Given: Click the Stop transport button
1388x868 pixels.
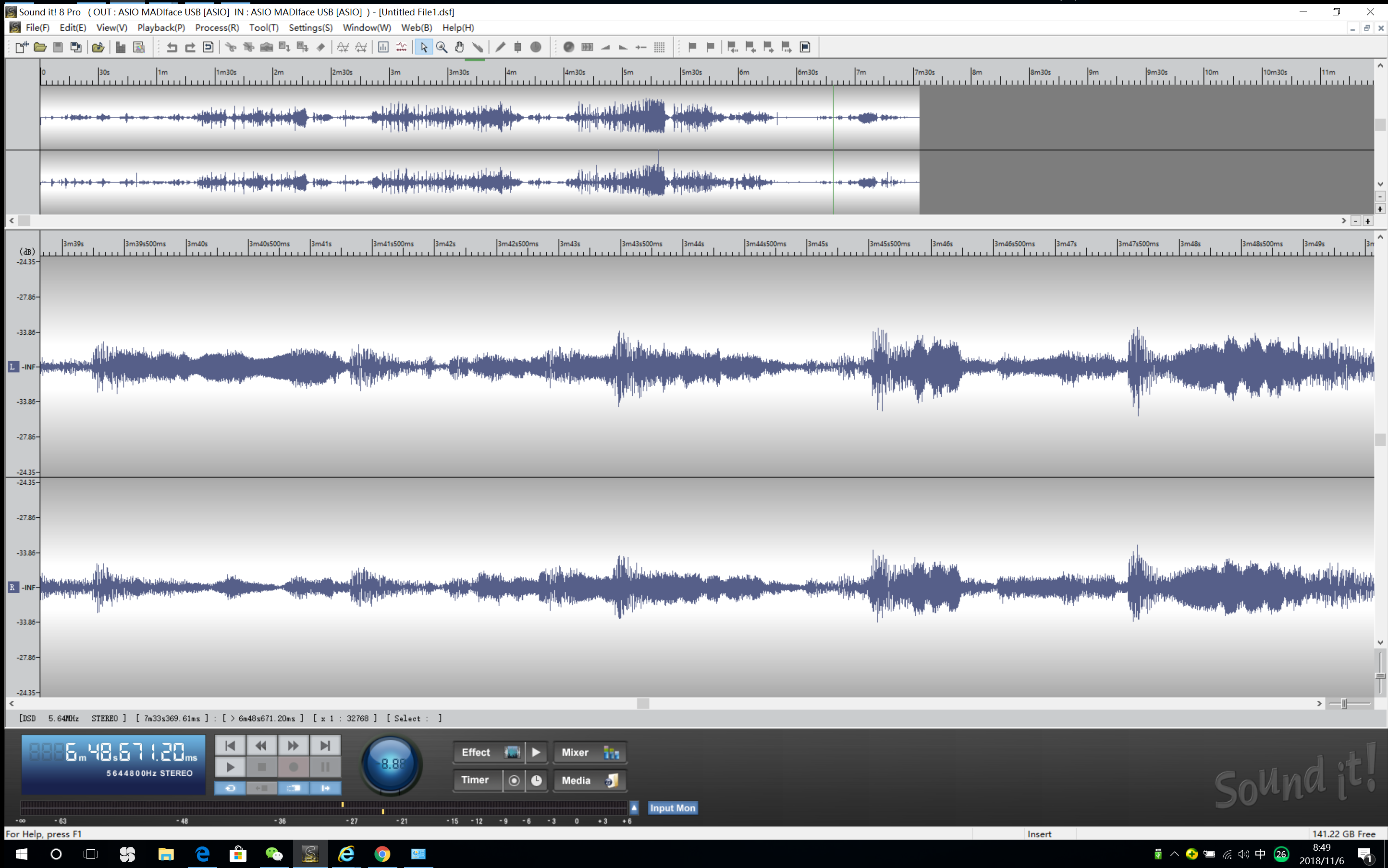Looking at the screenshot, I should (x=262, y=767).
